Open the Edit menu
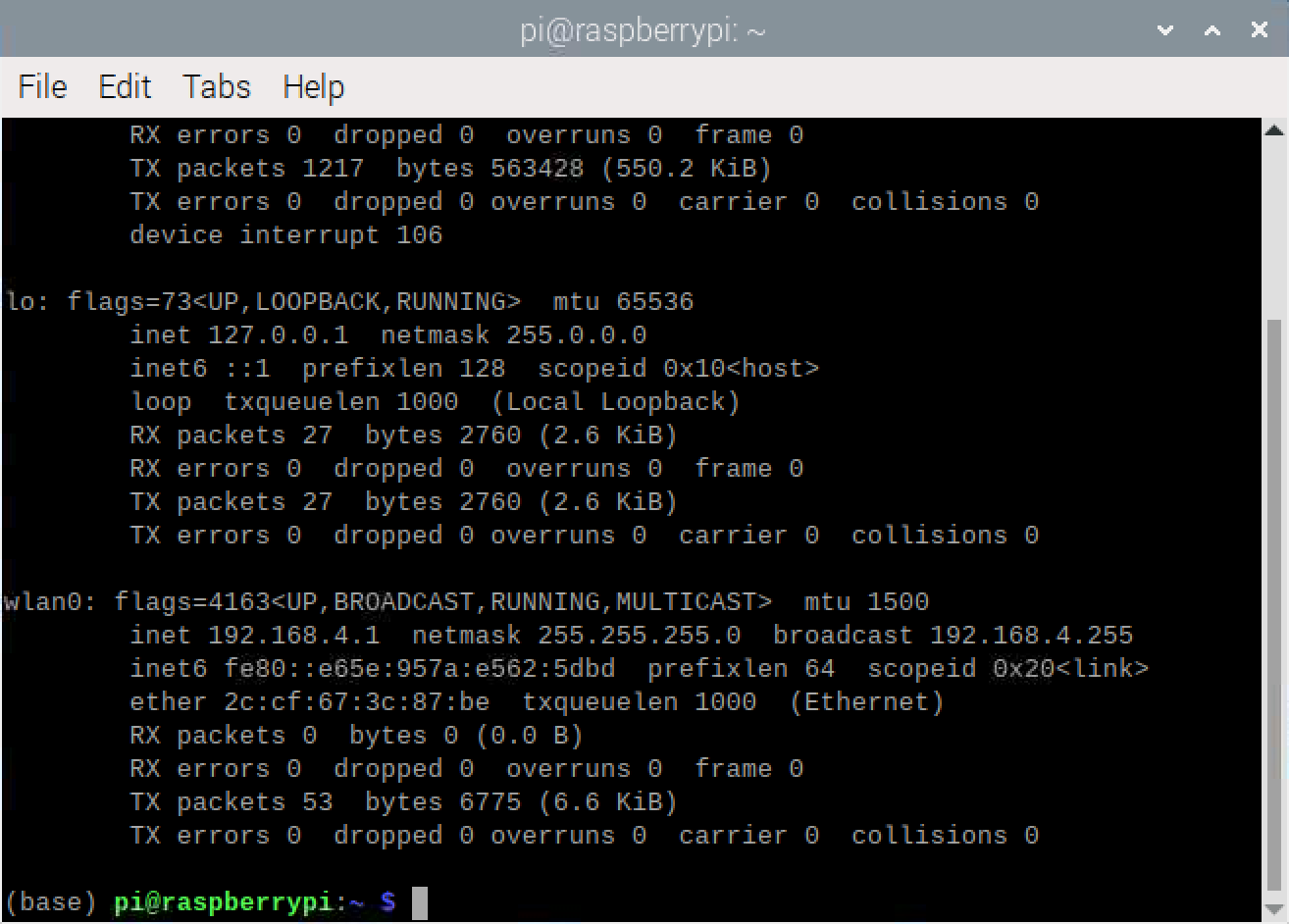The width and height of the screenshot is (1289, 924). 125,87
